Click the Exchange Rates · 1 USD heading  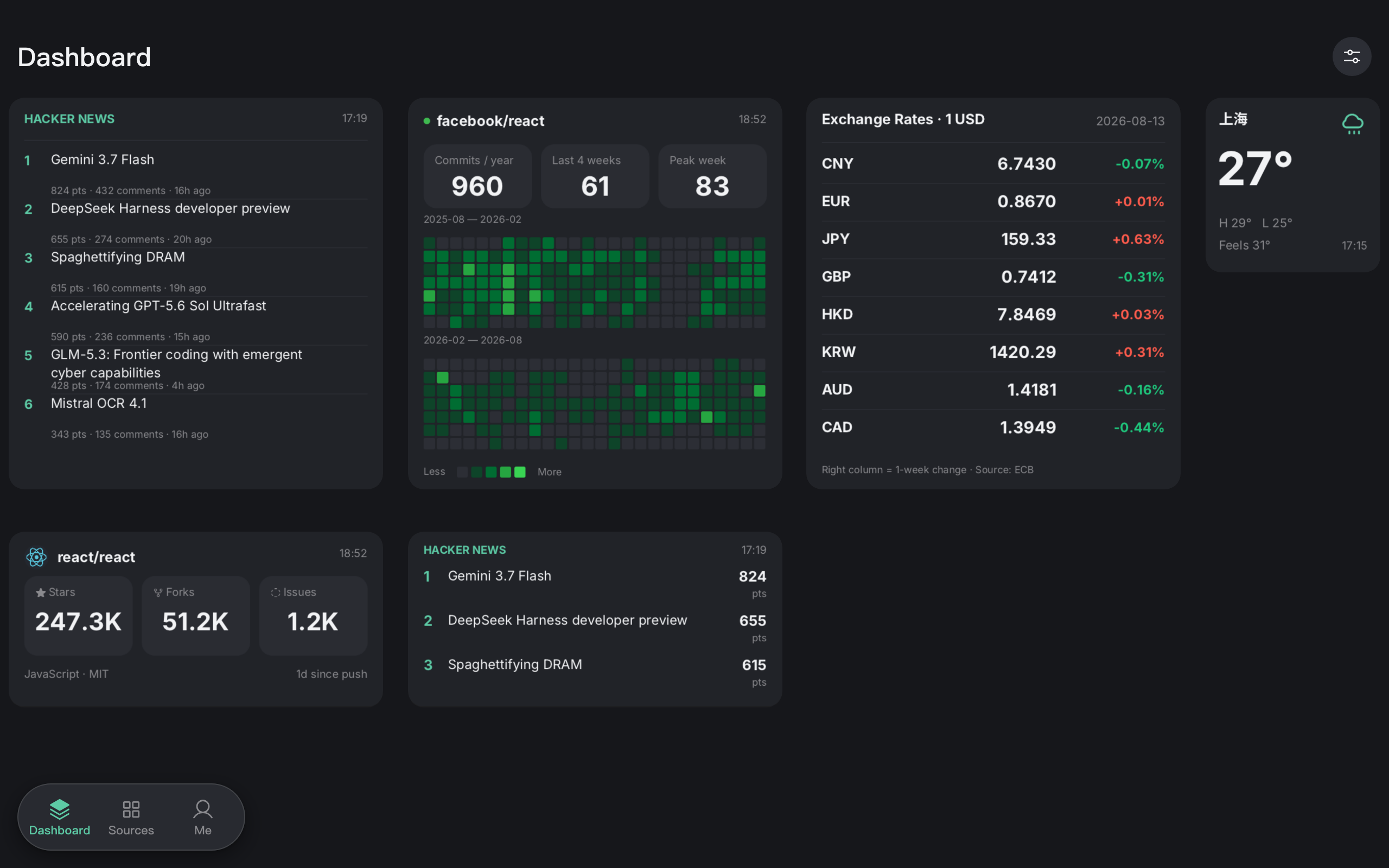[903, 119]
